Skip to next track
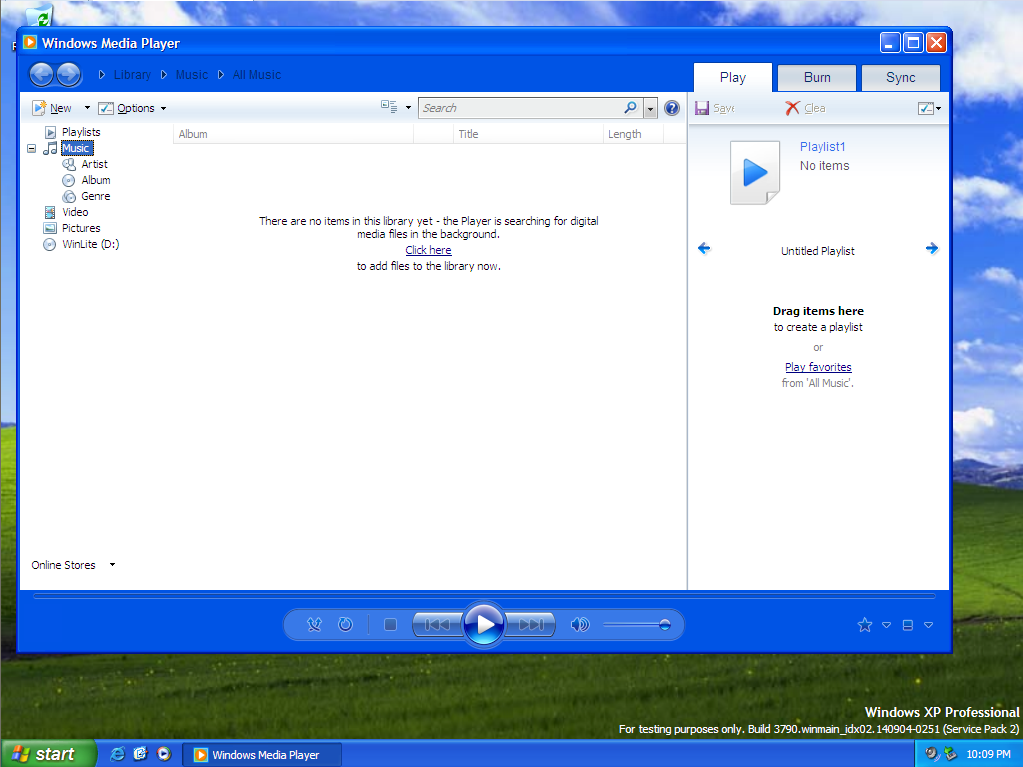 click(530, 625)
